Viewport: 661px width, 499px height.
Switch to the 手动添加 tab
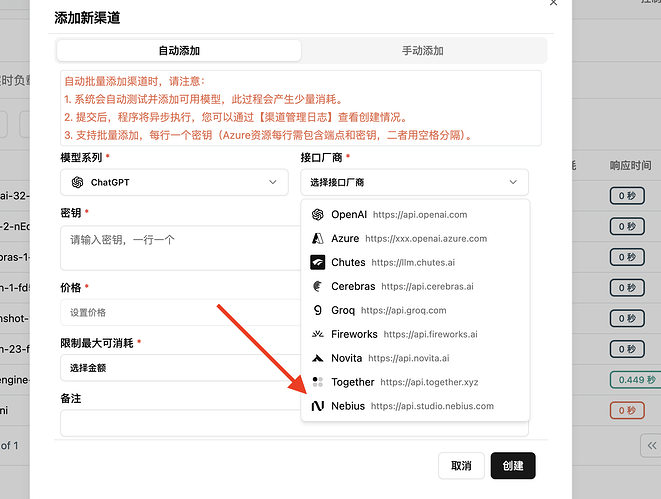[x=424, y=50]
